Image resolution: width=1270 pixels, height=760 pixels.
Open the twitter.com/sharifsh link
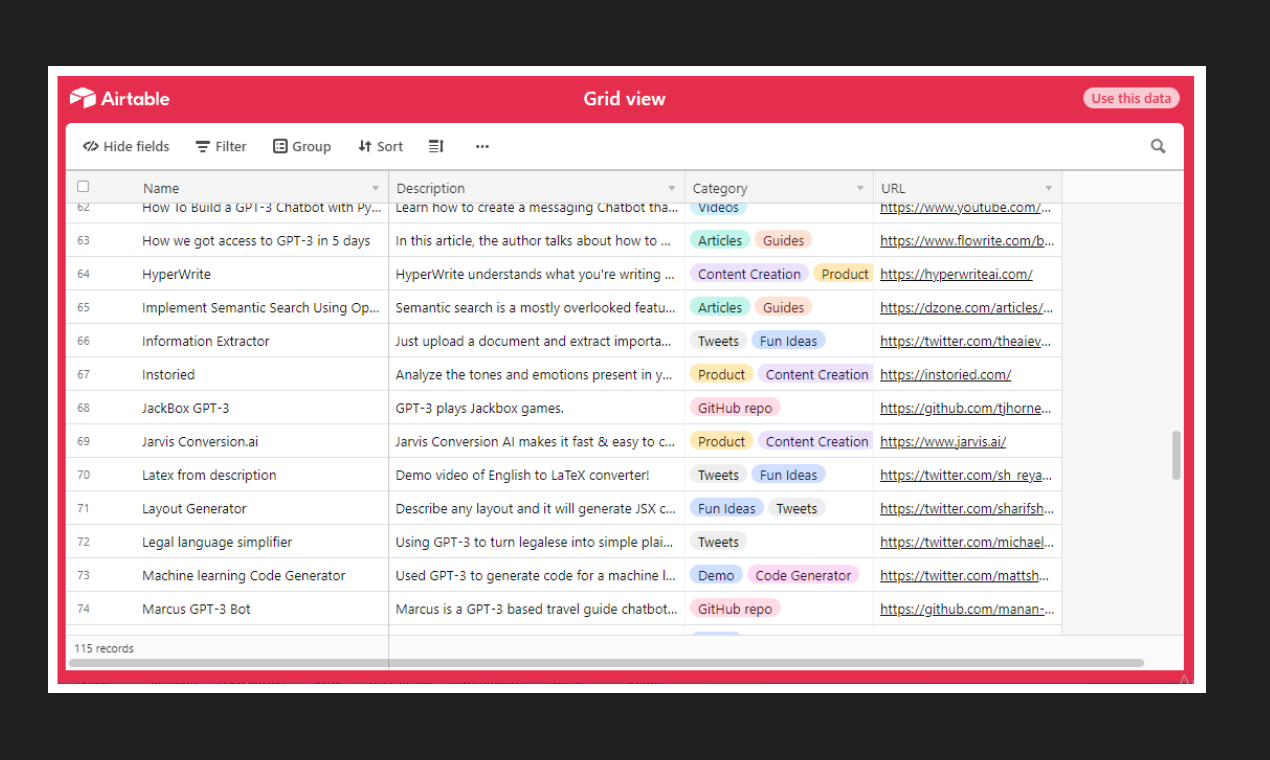point(967,508)
